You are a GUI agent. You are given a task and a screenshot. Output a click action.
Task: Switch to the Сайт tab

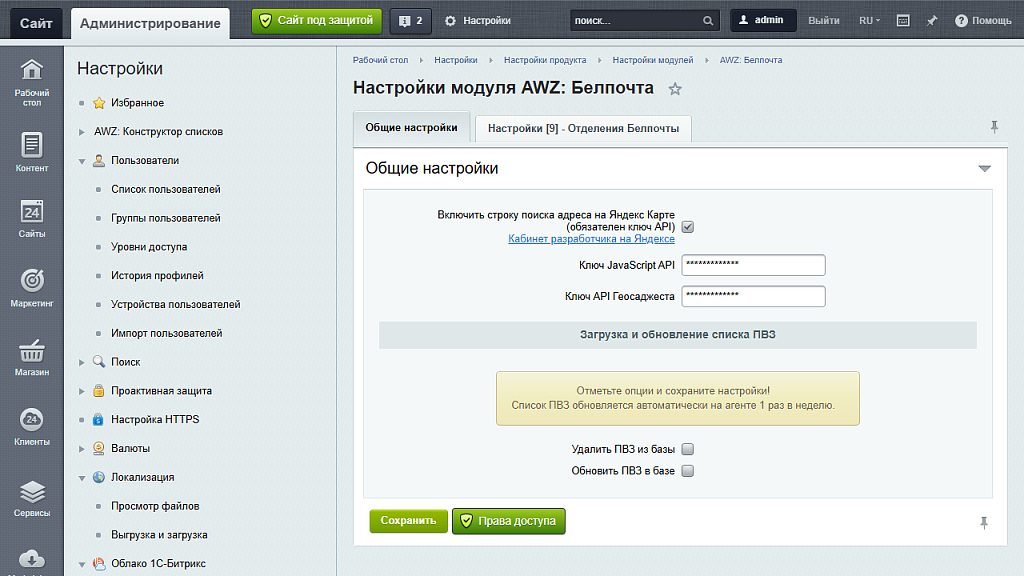[37, 23]
